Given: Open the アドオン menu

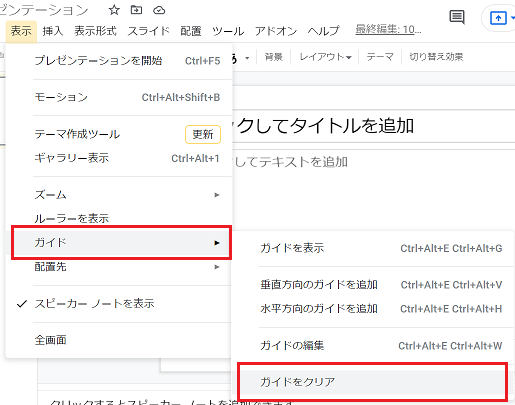Looking at the screenshot, I should [x=276, y=31].
